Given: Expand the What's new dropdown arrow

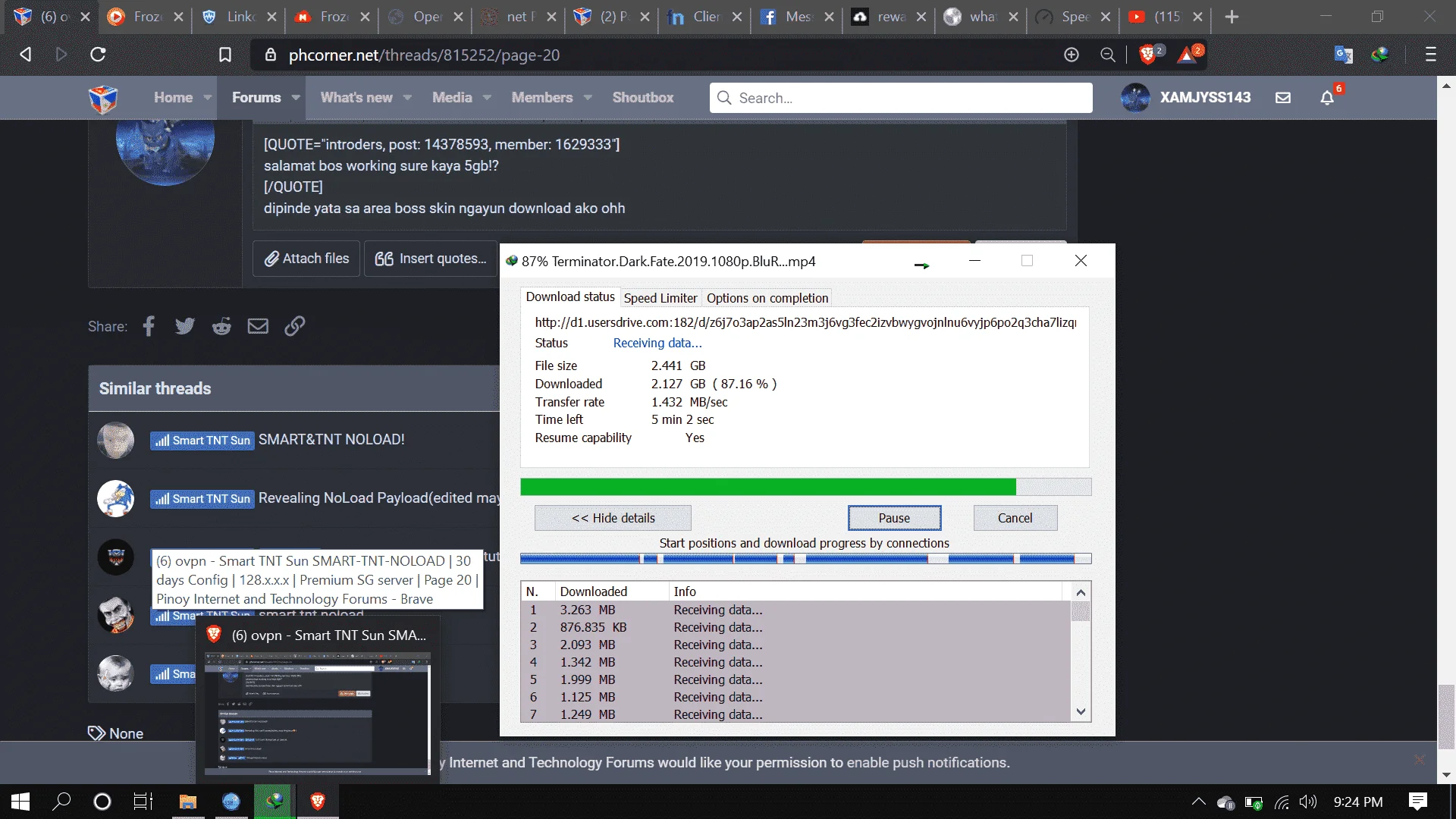Looking at the screenshot, I should tap(407, 98).
